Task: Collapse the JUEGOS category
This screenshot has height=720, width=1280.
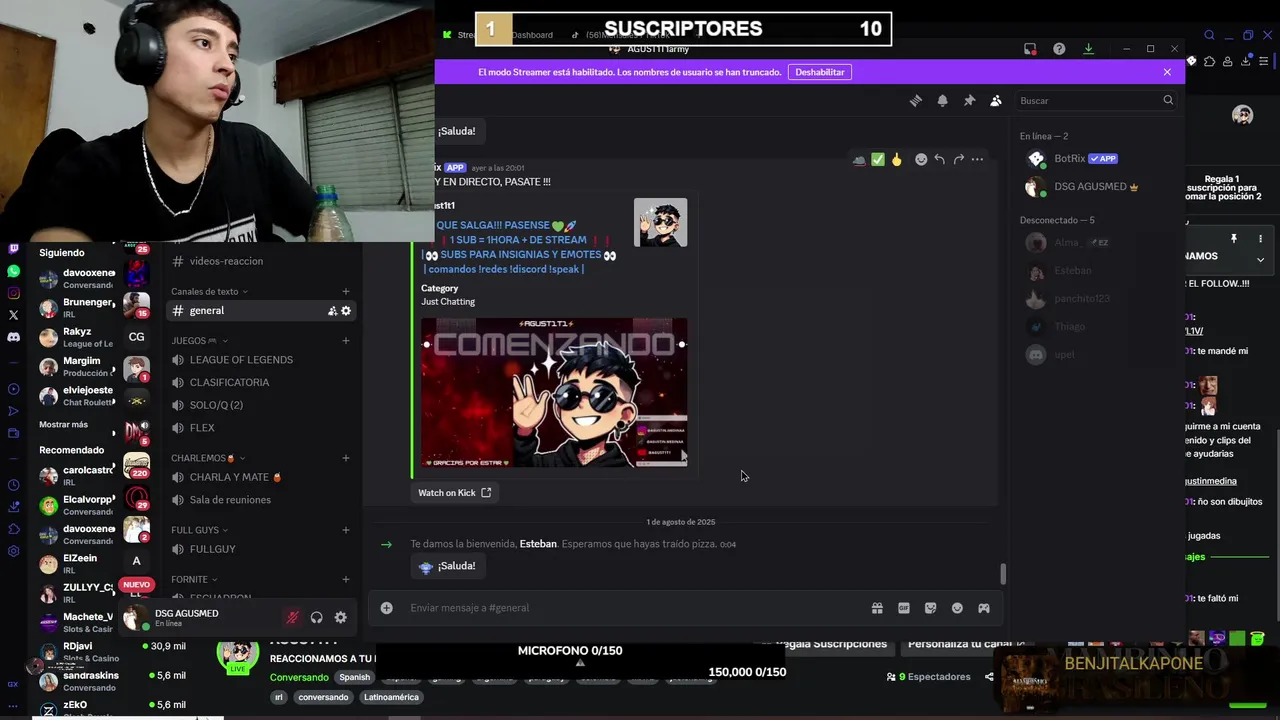Action: coord(200,341)
